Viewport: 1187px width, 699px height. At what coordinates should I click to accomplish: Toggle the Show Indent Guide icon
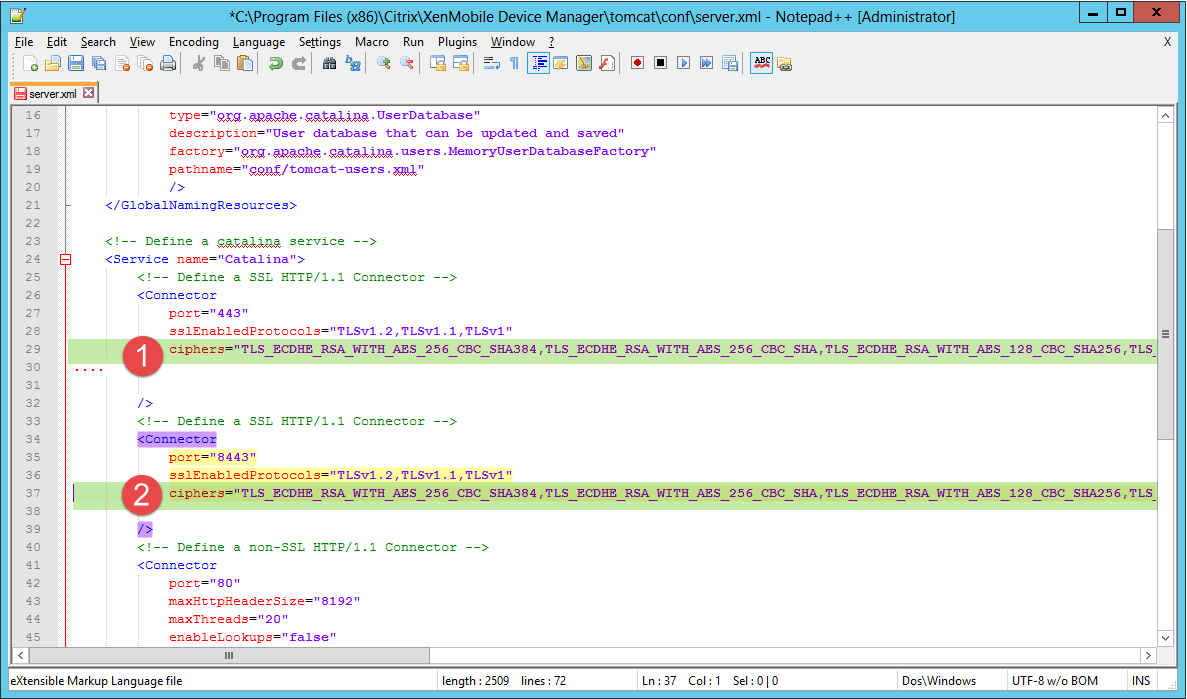click(537, 64)
